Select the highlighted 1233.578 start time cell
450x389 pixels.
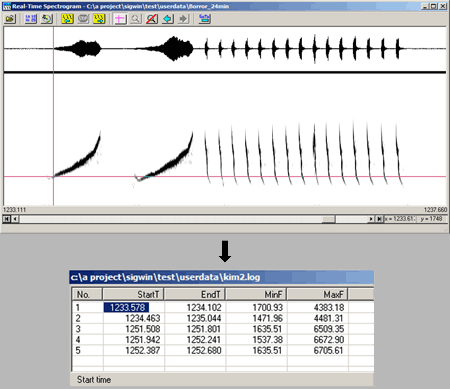point(127,307)
